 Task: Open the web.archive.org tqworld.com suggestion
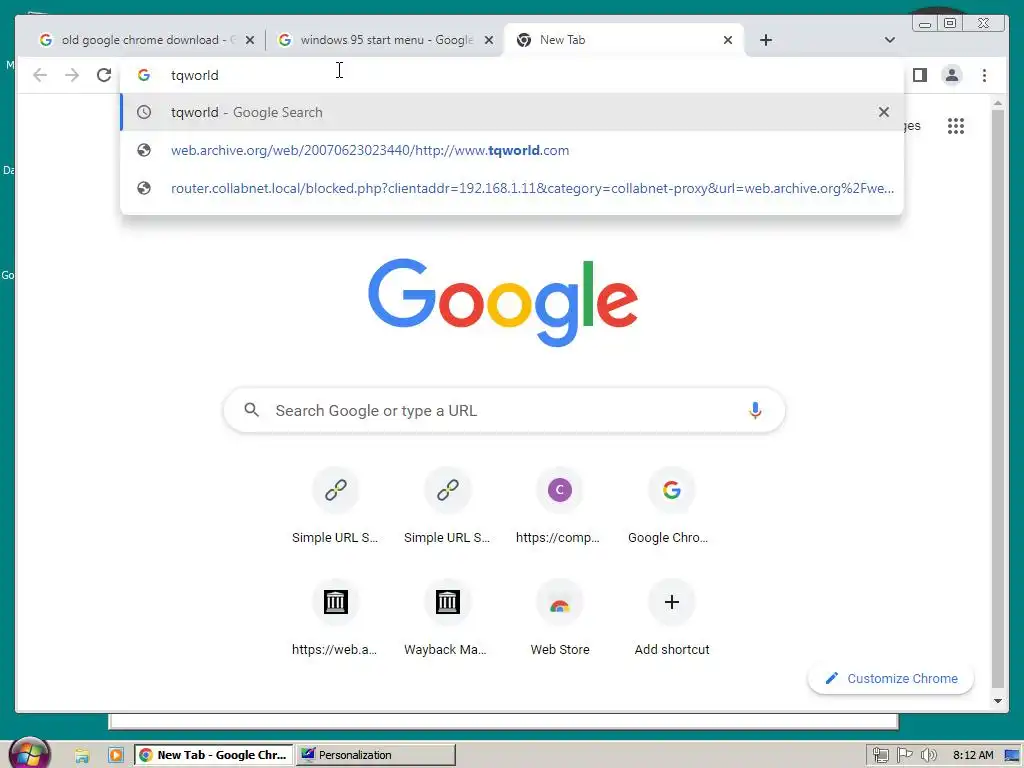(511, 150)
